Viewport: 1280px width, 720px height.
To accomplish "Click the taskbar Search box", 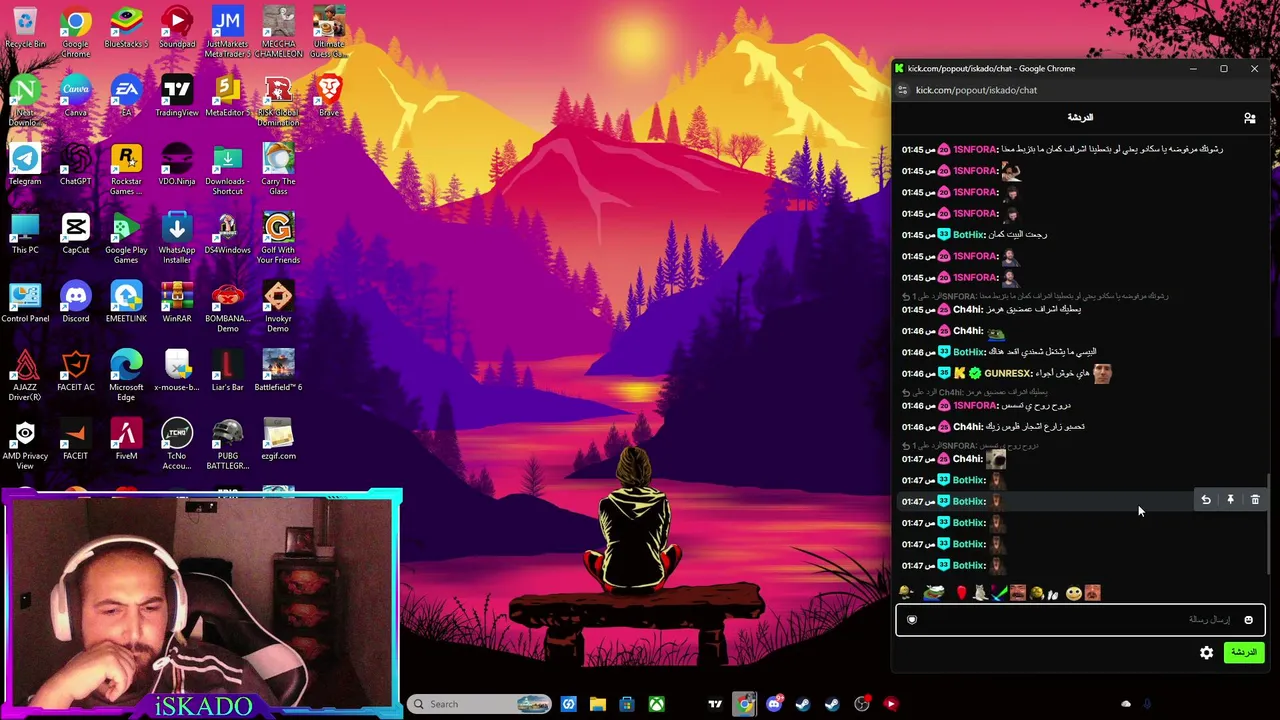I will (479, 704).
